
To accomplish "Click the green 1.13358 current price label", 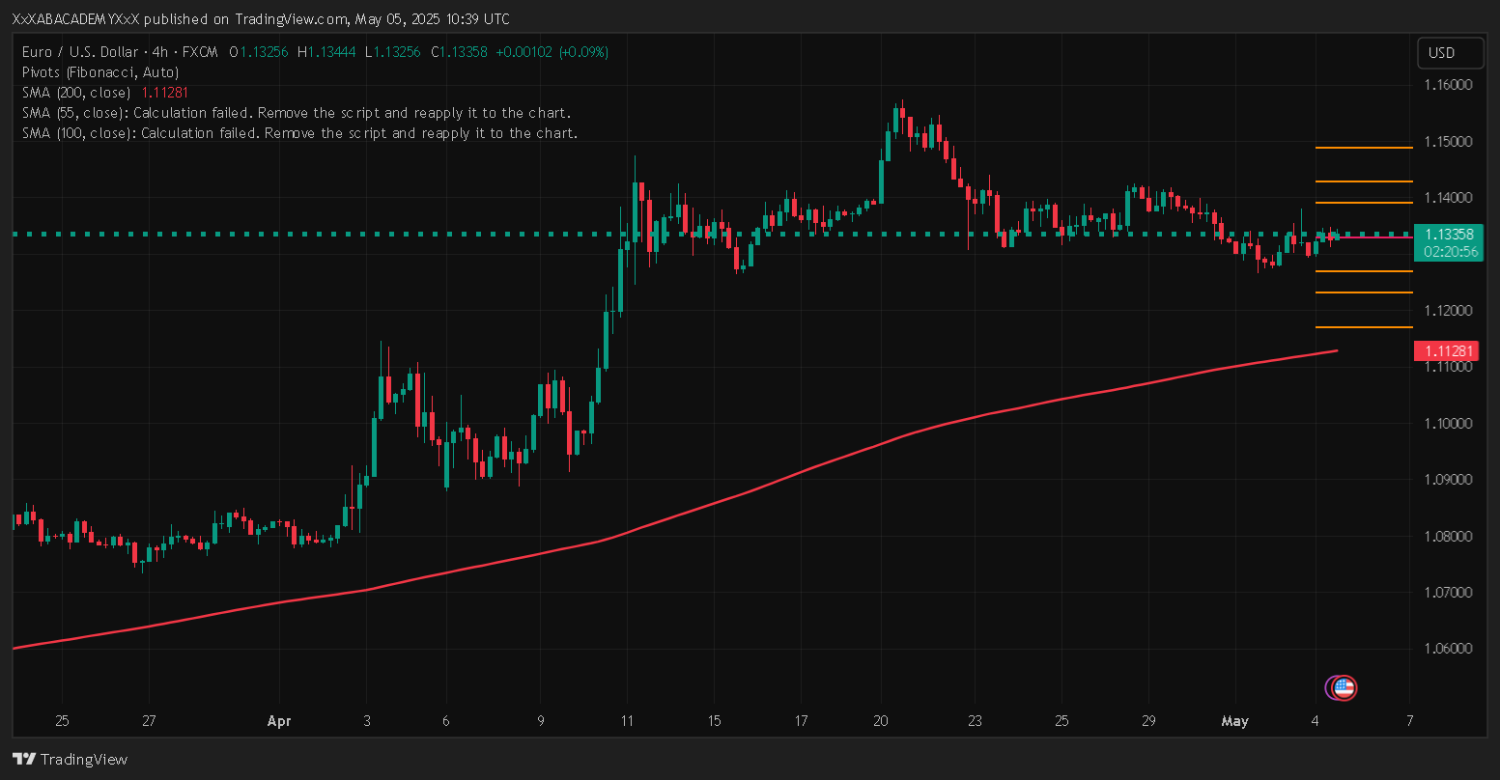I will click(x=1448, y=234).
